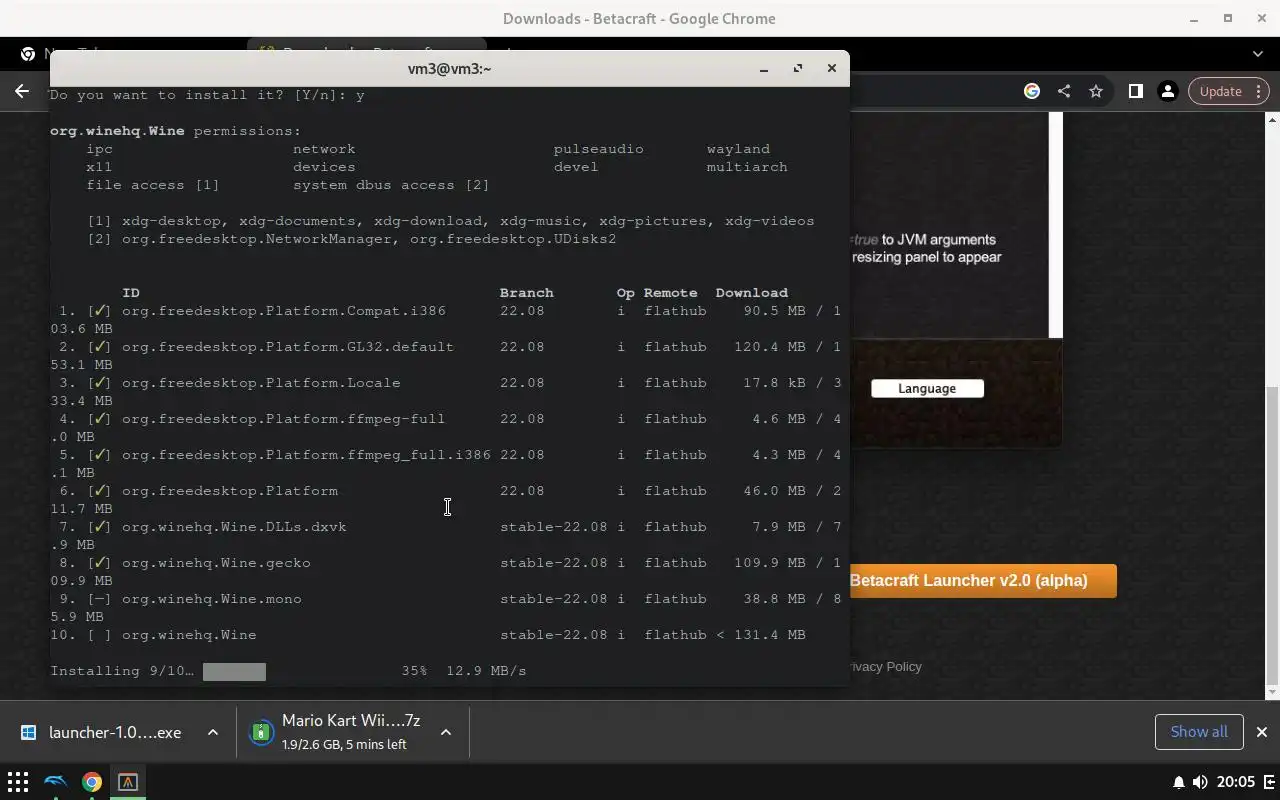This screenshot has width=1280, height=800.
Task: Click org.freedesktop.Platform.ffmpeg-full entry
Action: coord(283,419)
